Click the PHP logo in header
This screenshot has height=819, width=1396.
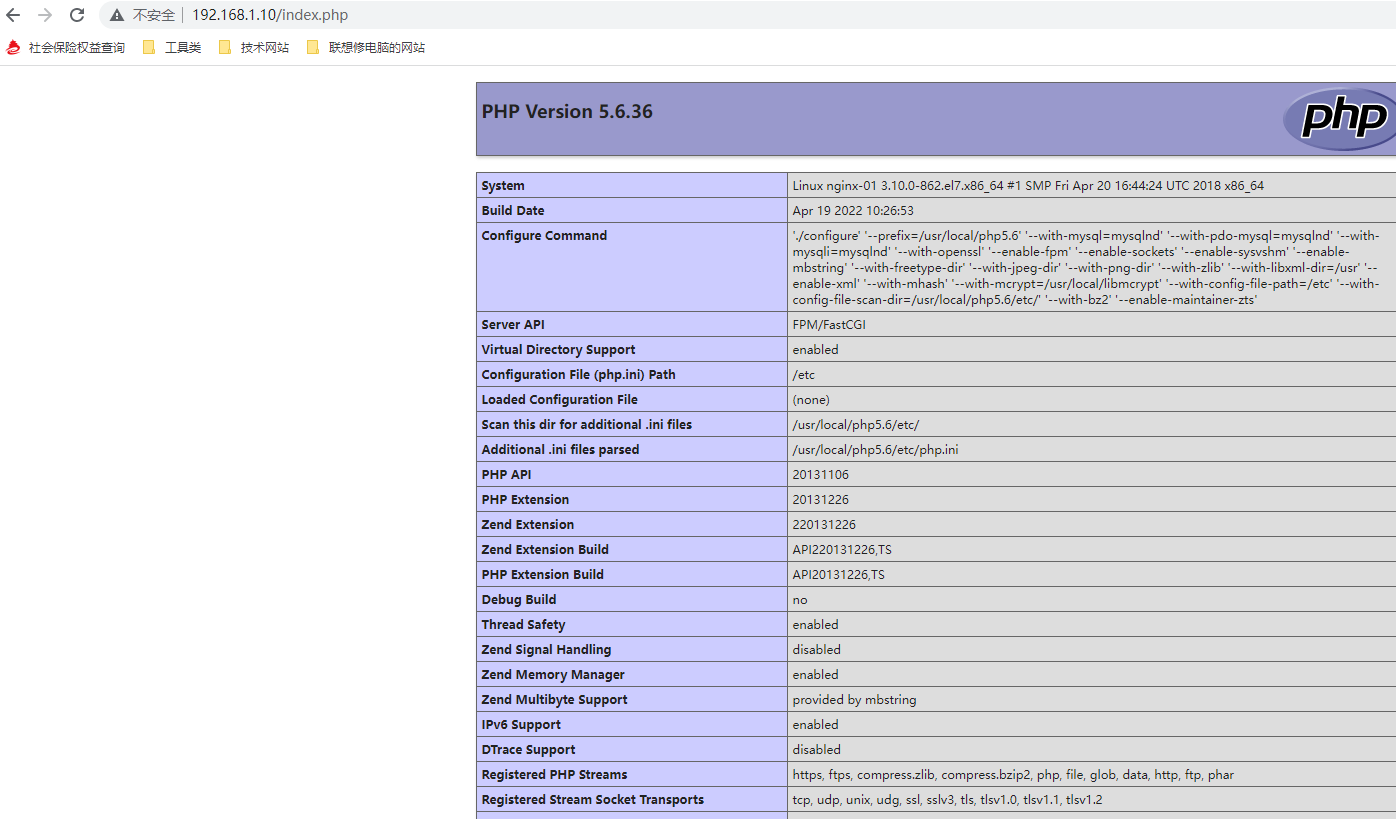[x=1339, y=119]
